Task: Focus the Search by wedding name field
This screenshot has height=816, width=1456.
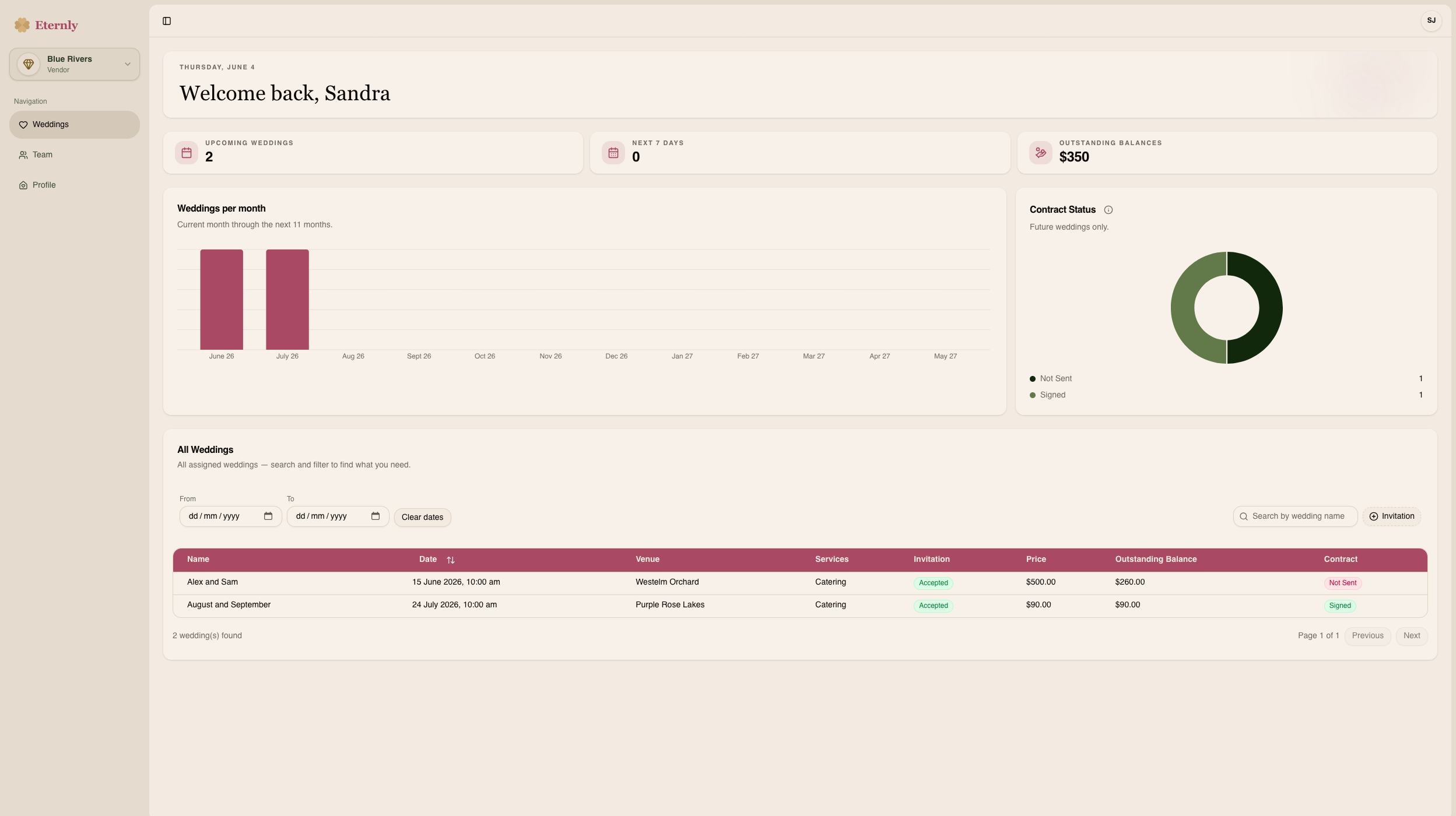Action: tap(1296, 516)
